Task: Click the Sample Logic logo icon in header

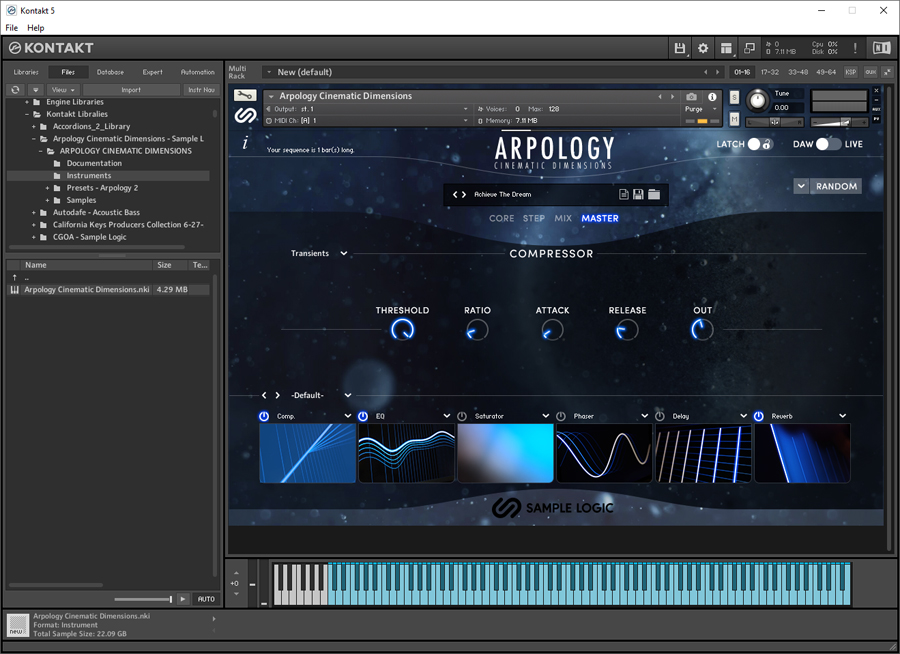Action: coord(245,115)
